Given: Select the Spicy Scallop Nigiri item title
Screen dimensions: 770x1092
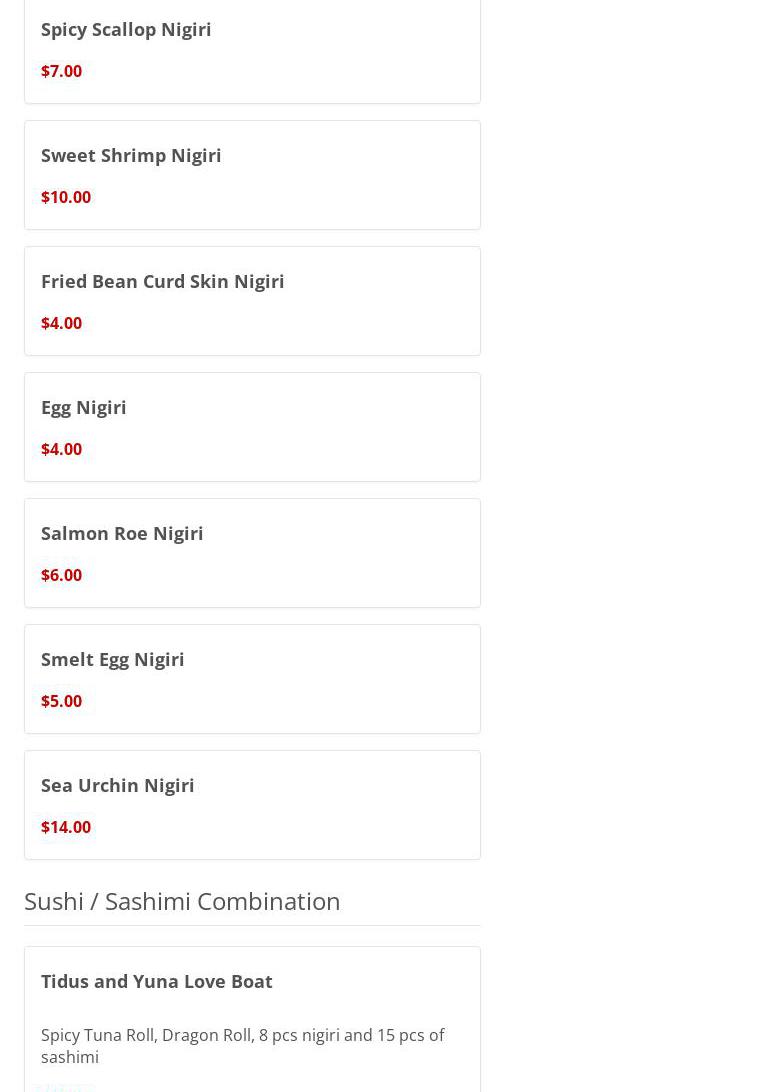Looking at the screenshot, I should pos(126,29).
